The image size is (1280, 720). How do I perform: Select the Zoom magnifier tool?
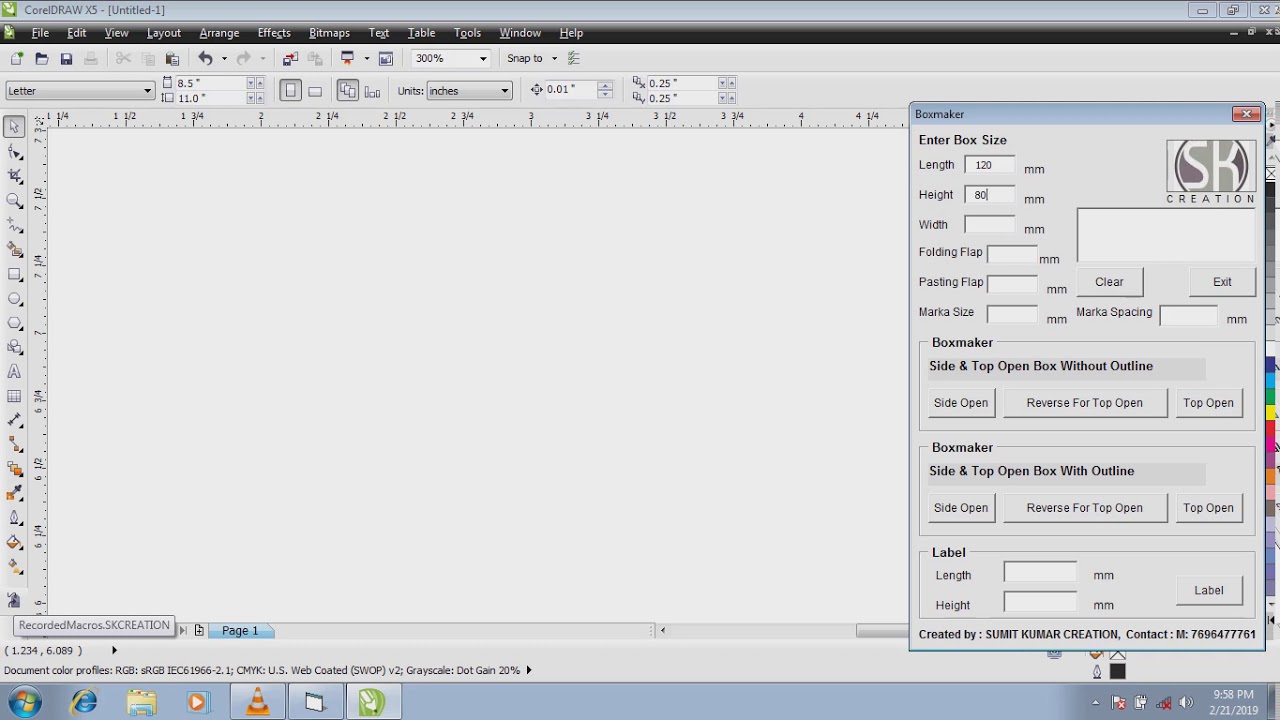(x=14, y=201)
